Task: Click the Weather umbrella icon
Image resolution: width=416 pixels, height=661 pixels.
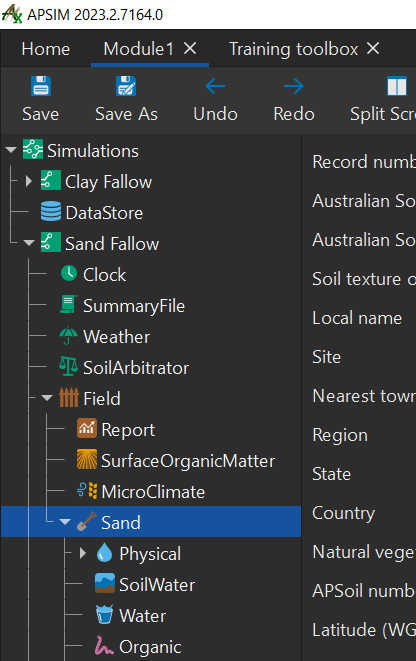Action: pyautogui.click(x=68, y=336)
